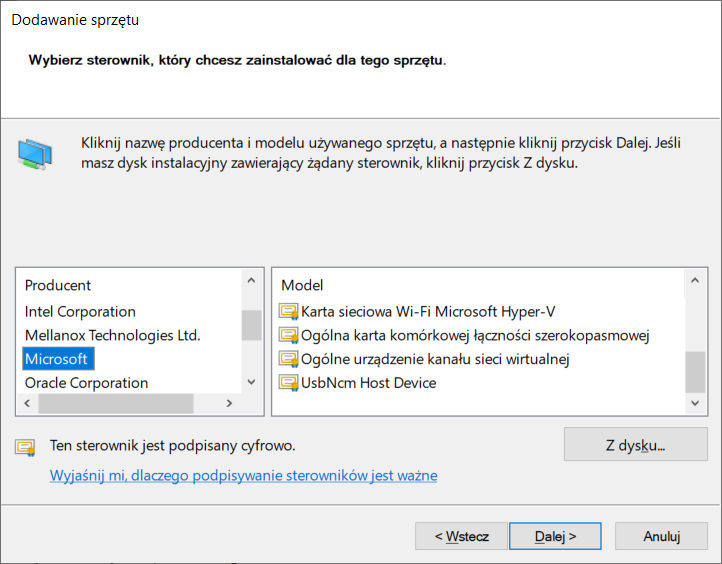Click certificate icon next to Ogólna karta komórkowej
Image resolution: width=722 pixels, height=564 pixels.
click(289, 335)
